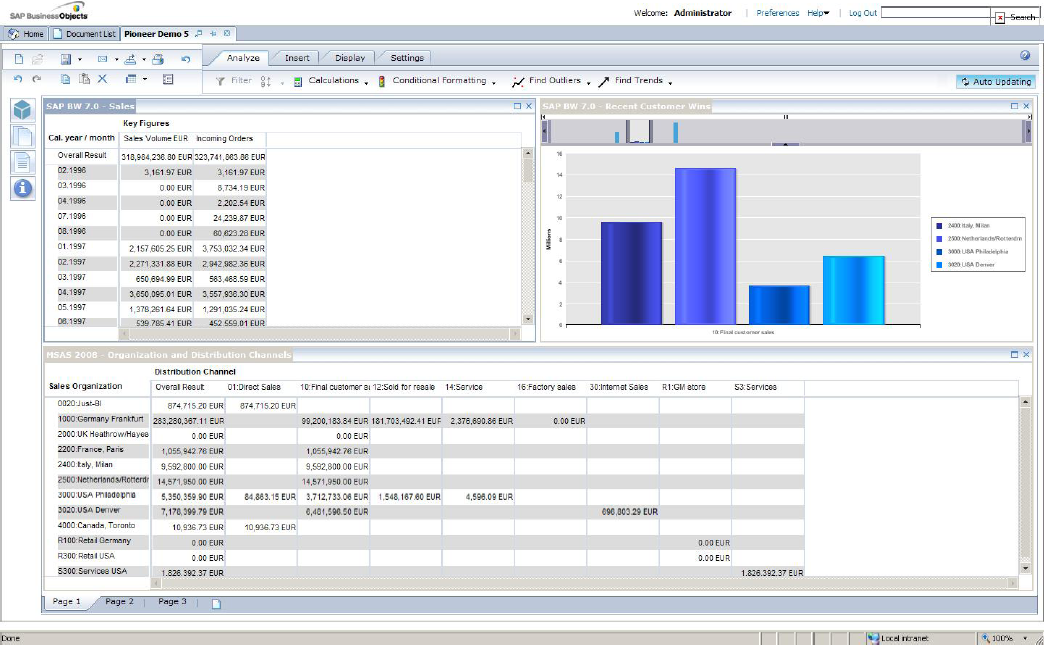Open the Preferences link
Image resolution: width=1048 pixels, height=651 pixels.
(777, 13)
